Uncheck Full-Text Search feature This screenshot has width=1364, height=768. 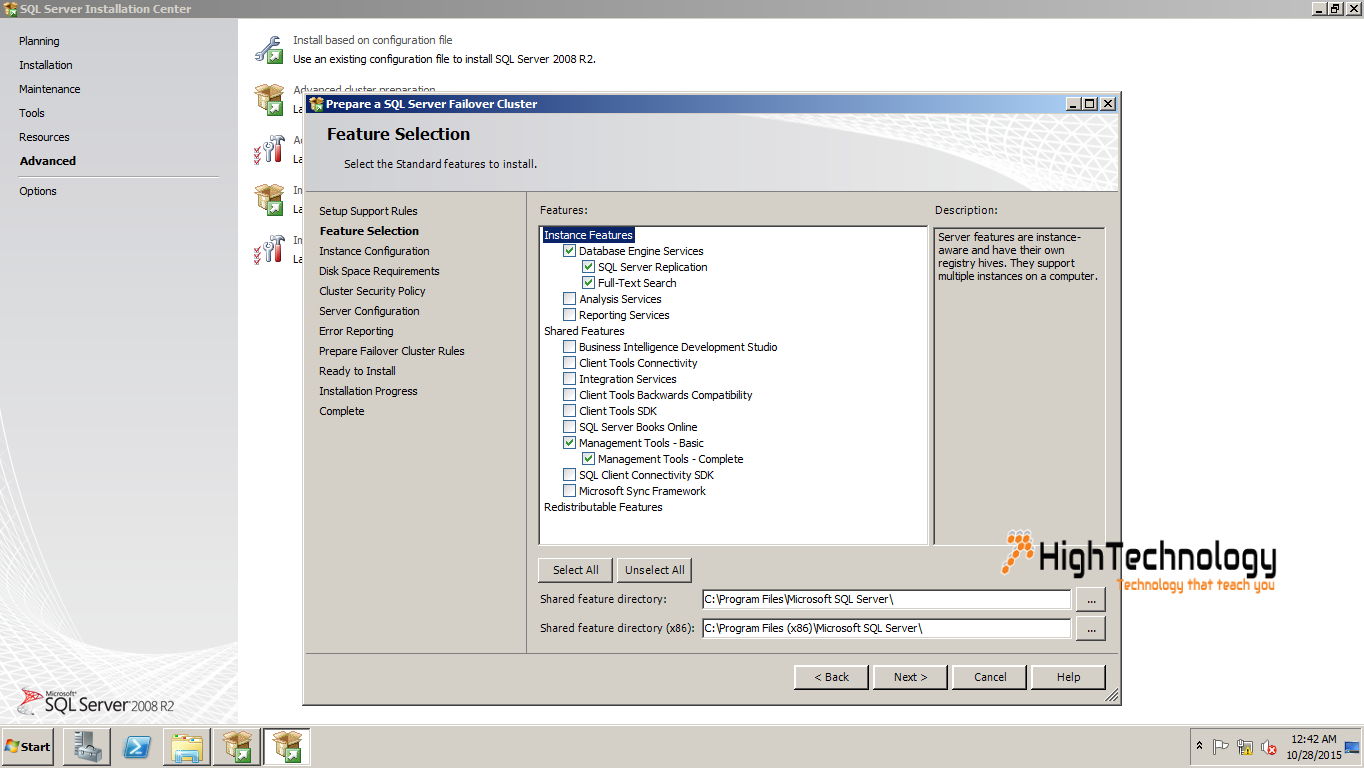pyautogui.click(x=589, y=283)
